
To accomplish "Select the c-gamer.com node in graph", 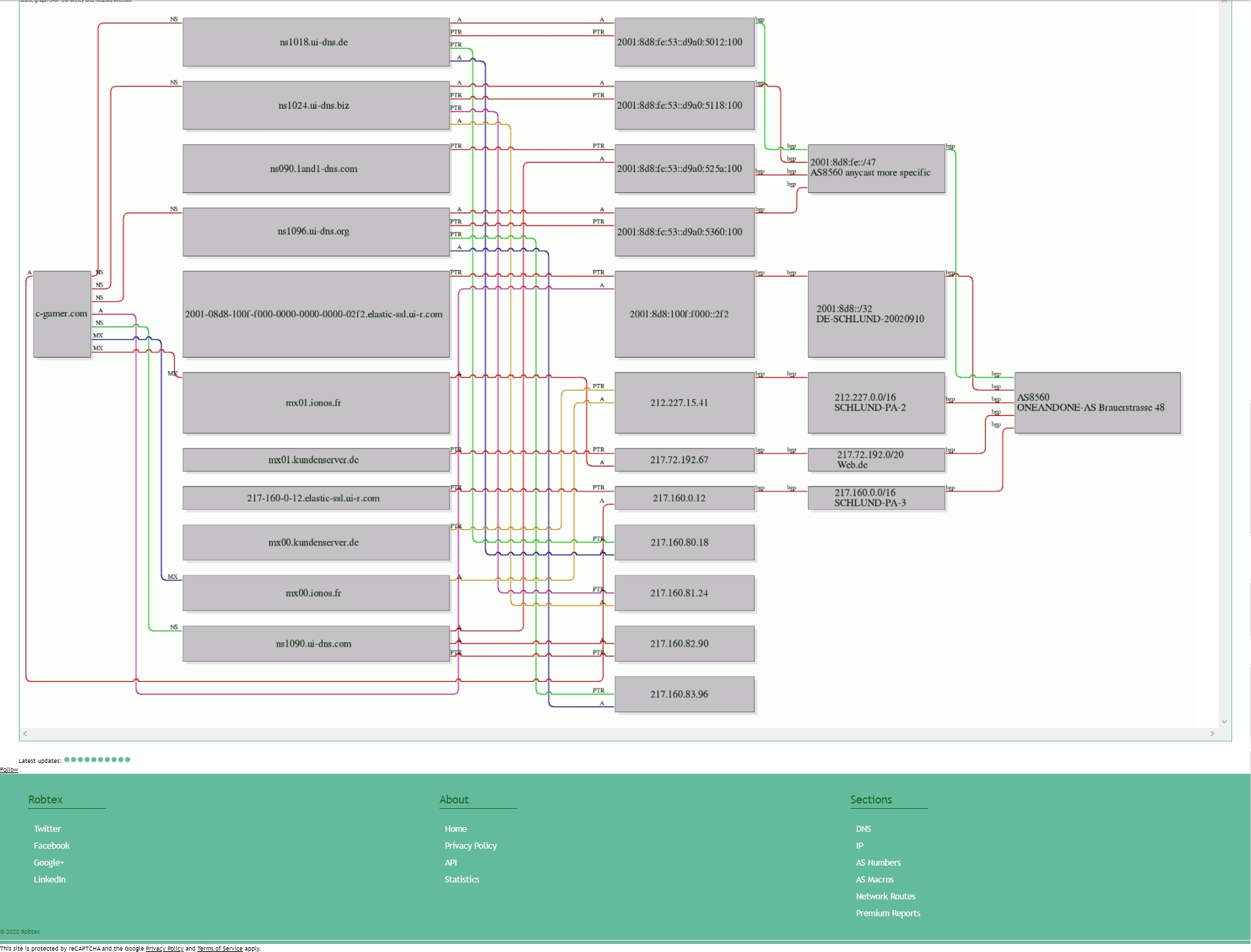I will pos(61,314).
